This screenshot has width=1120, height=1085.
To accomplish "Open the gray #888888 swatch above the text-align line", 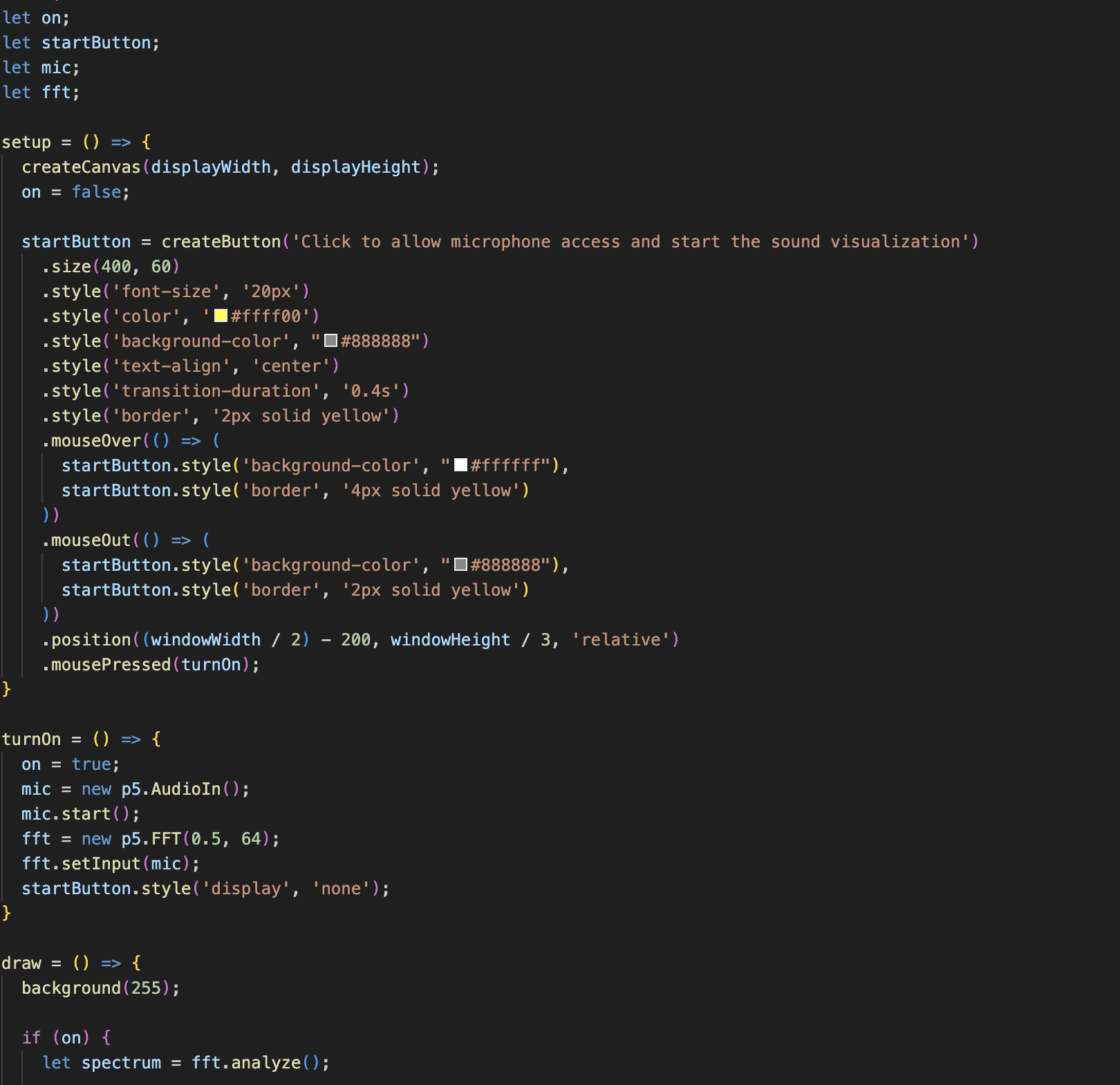I will 330,341.
